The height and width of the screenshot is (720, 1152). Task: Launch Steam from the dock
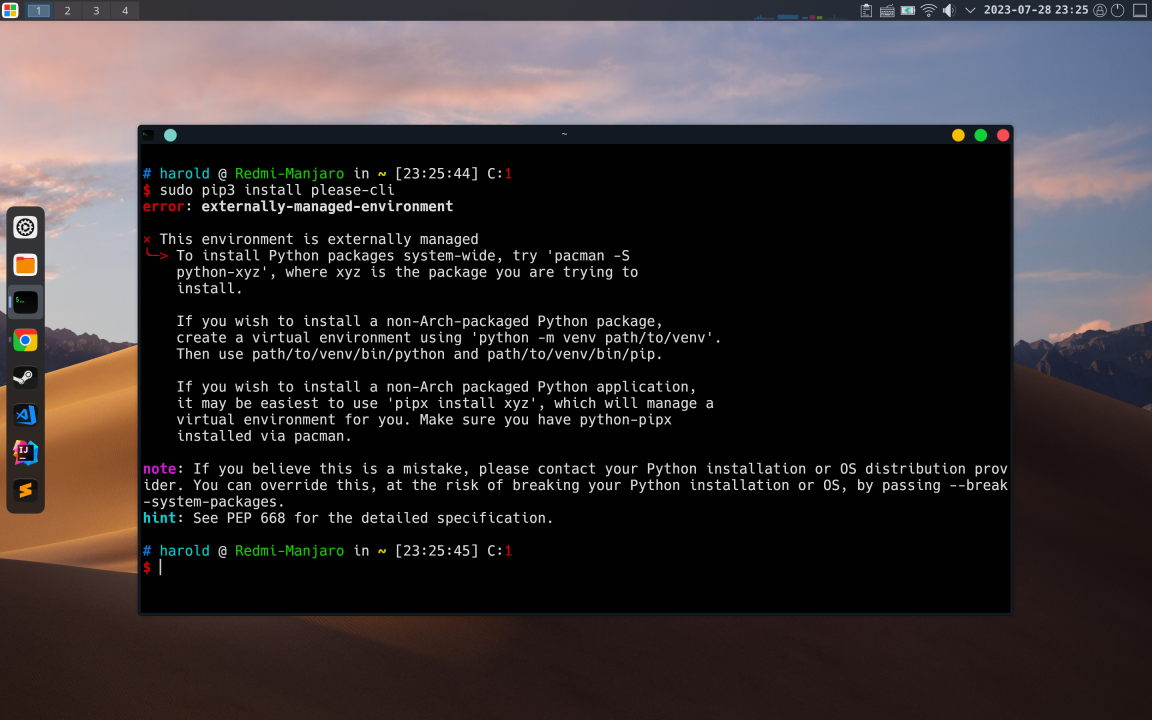(x=26, y=378)
